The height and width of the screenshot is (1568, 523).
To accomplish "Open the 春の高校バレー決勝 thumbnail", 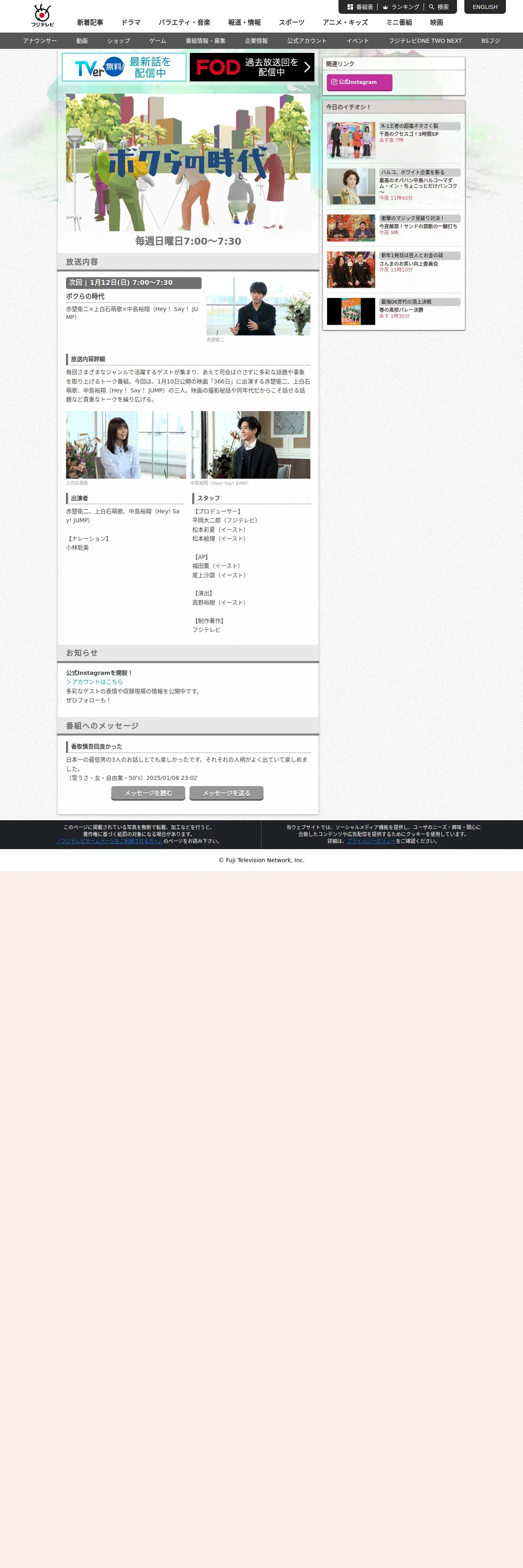I will pos(351,311).
